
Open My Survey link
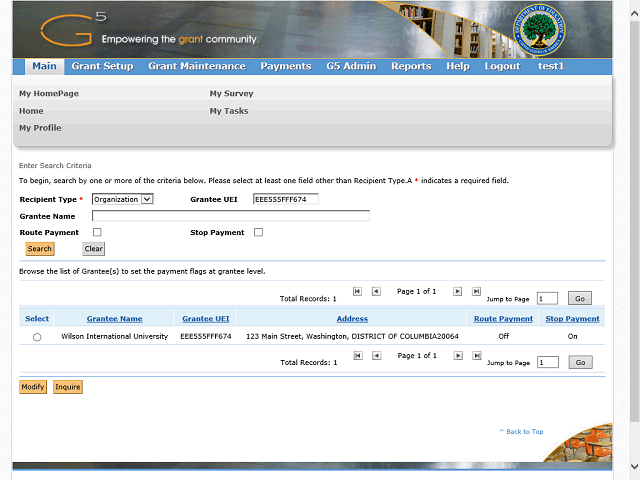tap(231, 93)
